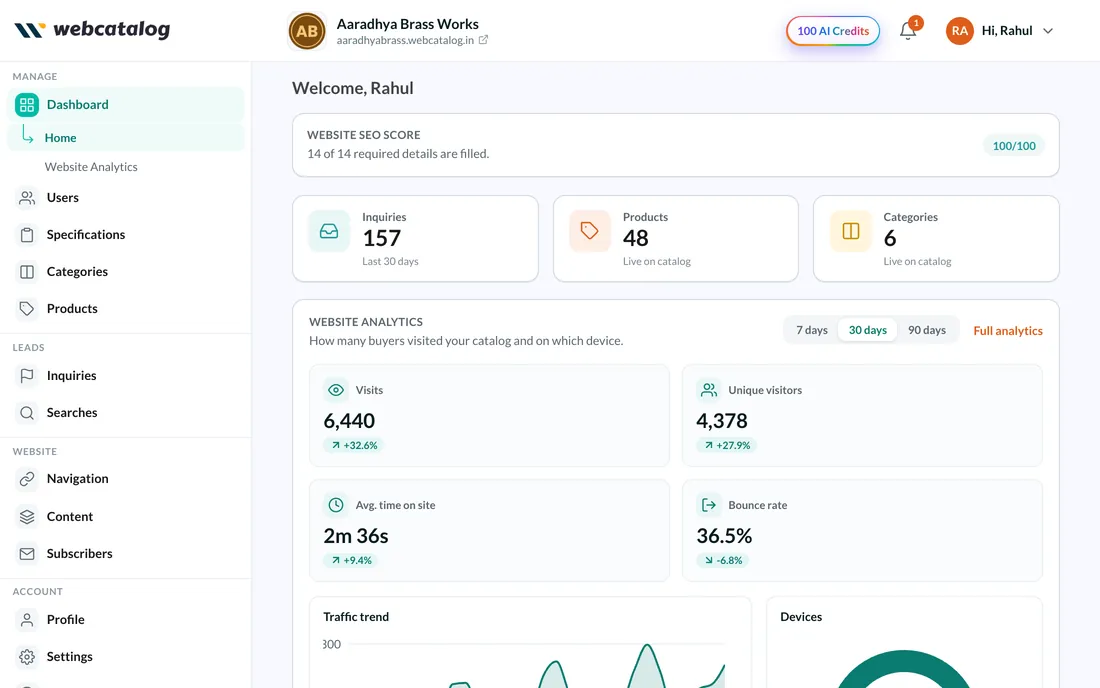Image resolution: width=1100 pixels, height=688 pixels.
Task: Click the Traffic trend chart title
Action: (356, 616)
